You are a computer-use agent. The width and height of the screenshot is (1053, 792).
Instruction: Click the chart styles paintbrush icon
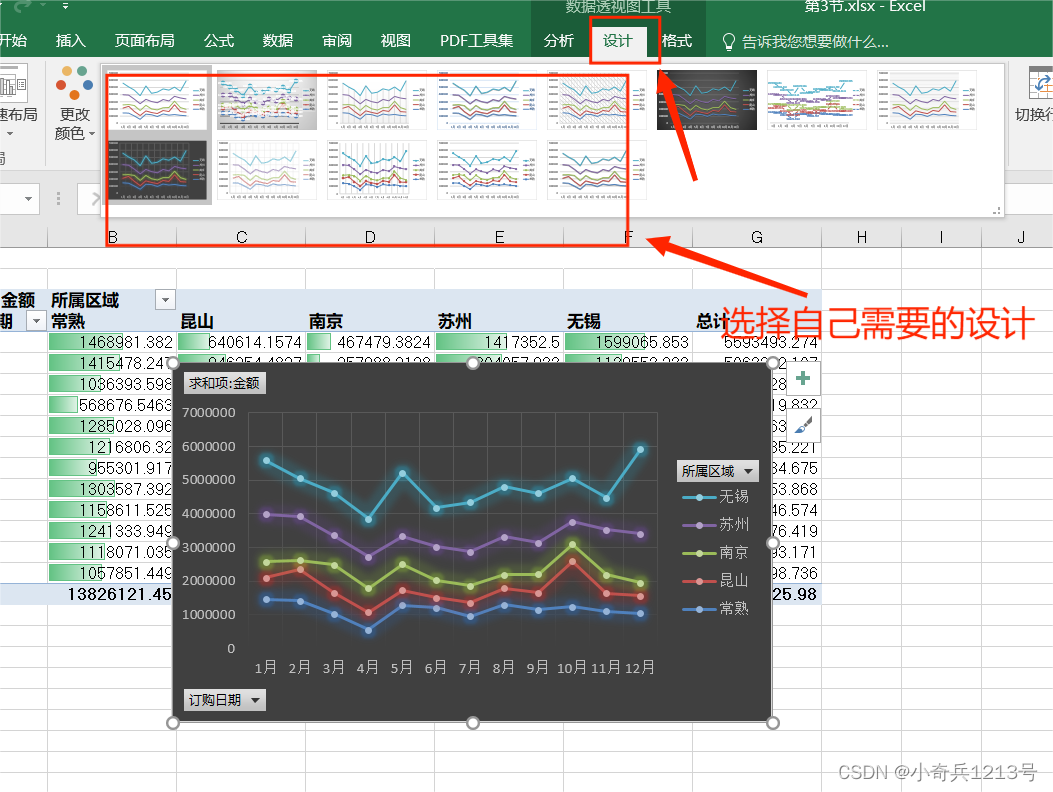click(803, 425)
